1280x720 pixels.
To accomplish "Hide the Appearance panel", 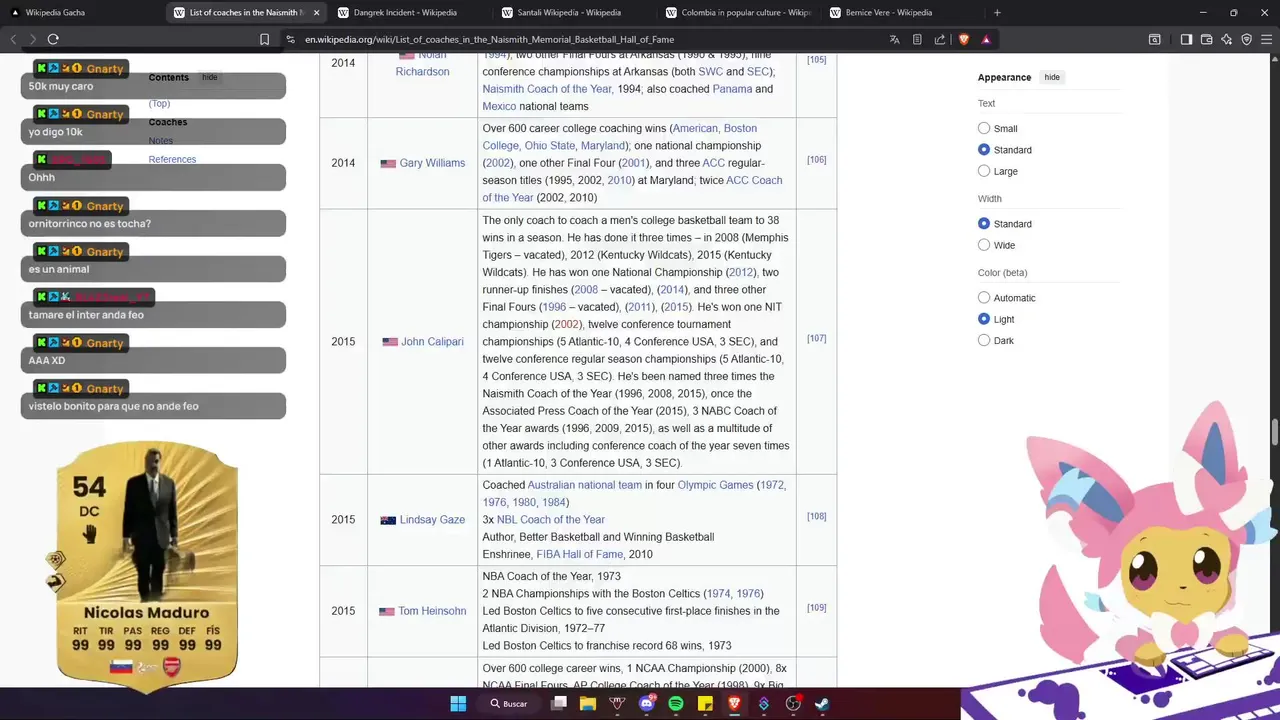I will tap(1052, 77).
